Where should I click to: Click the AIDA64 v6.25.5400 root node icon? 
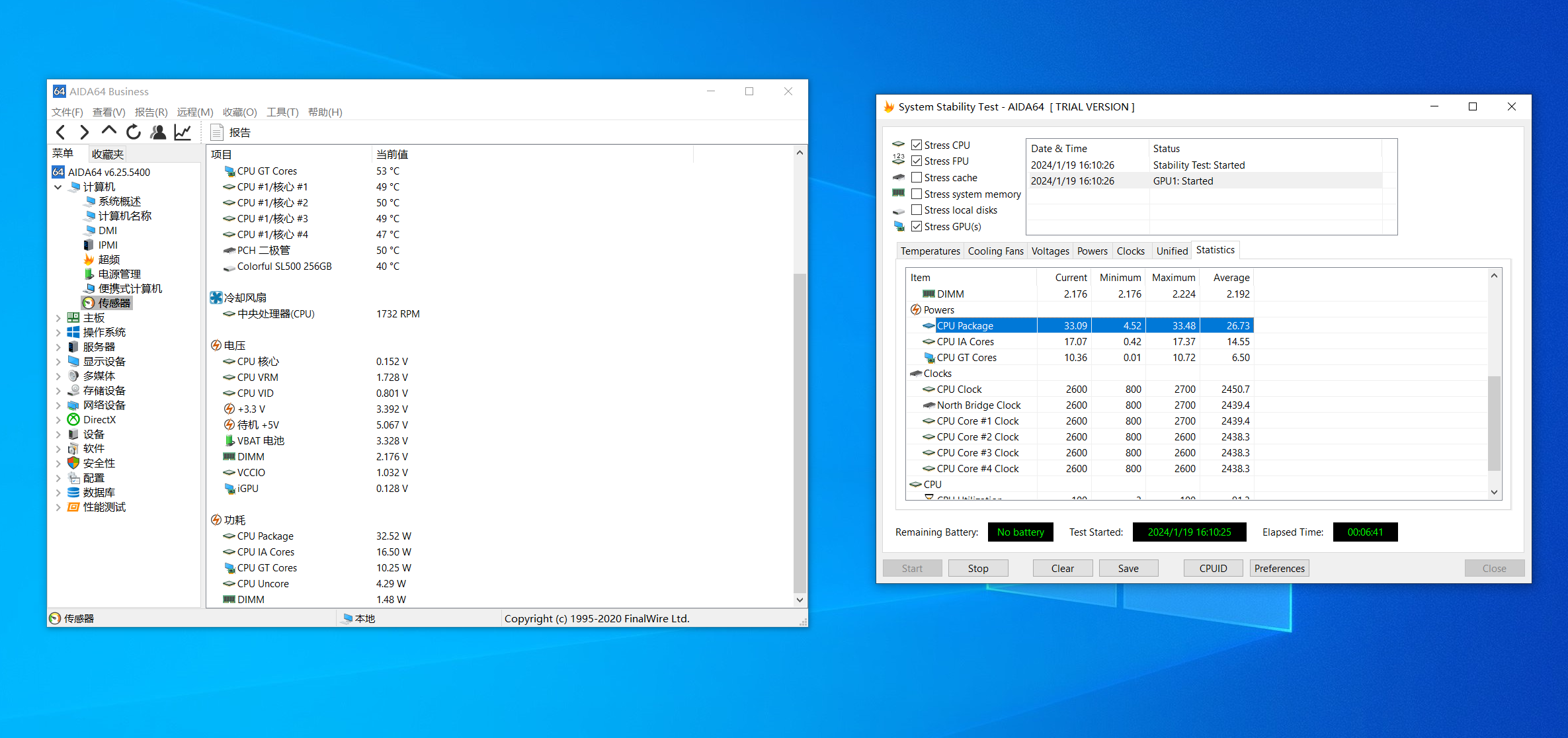point(58,173)
